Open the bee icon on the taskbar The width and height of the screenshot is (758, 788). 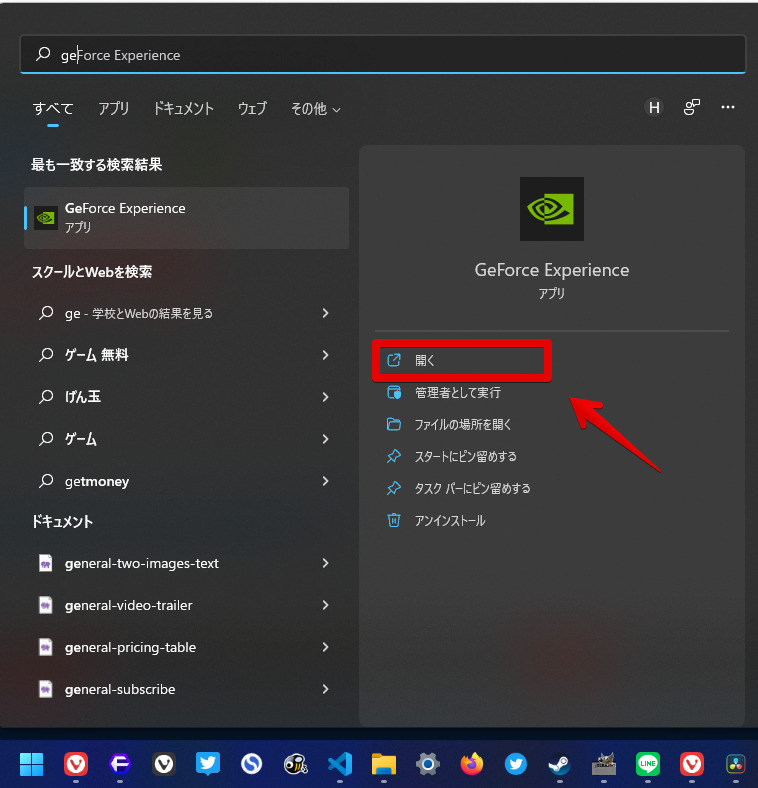296,764
